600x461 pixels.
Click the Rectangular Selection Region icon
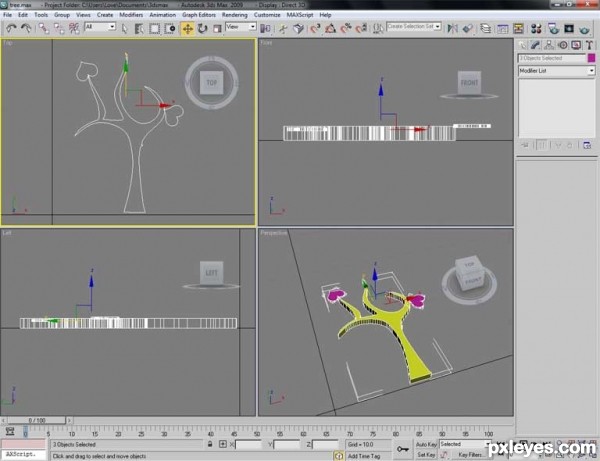click(155, 29)
